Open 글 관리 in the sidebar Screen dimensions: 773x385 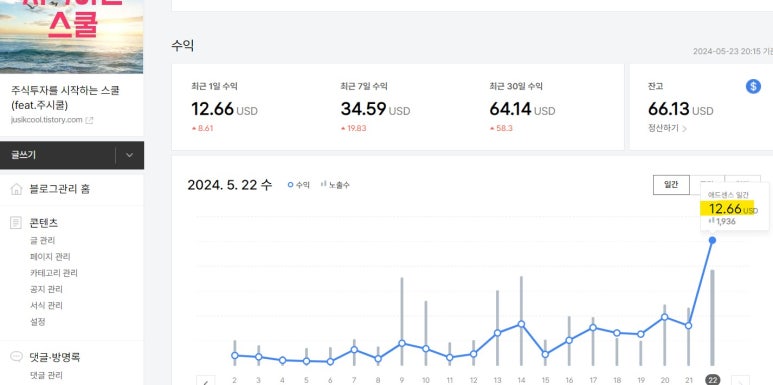pyautogui.click(x=42, y=241)
